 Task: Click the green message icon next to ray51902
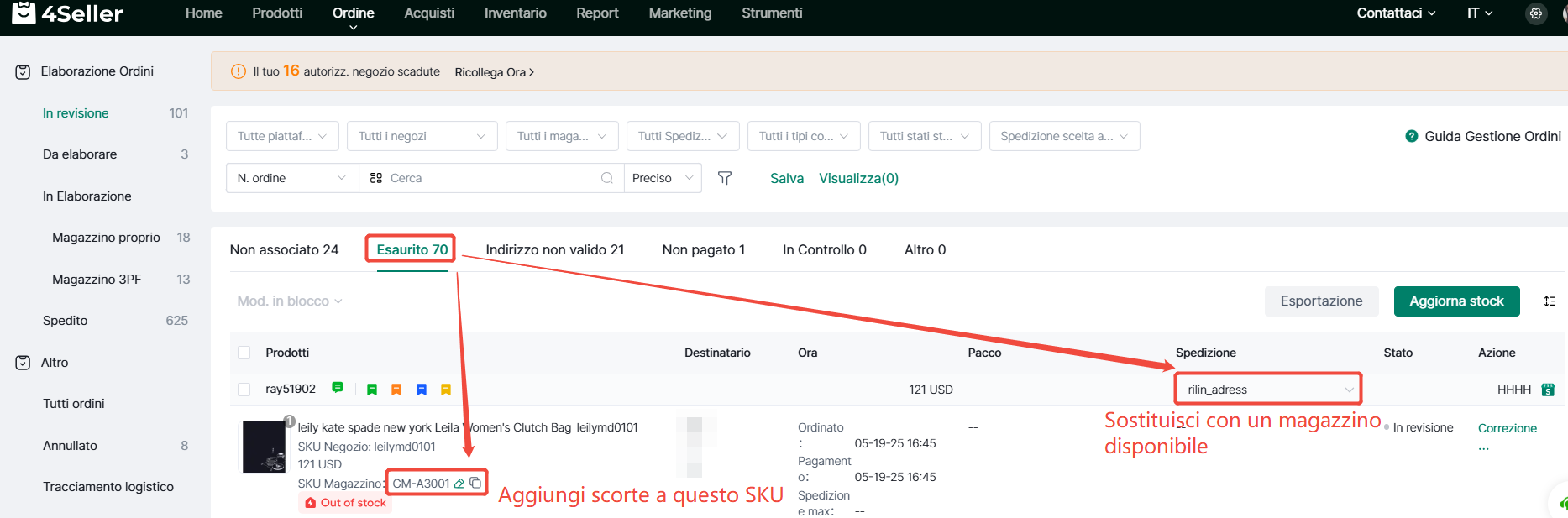pyautogui.click(x=338, y=388)
